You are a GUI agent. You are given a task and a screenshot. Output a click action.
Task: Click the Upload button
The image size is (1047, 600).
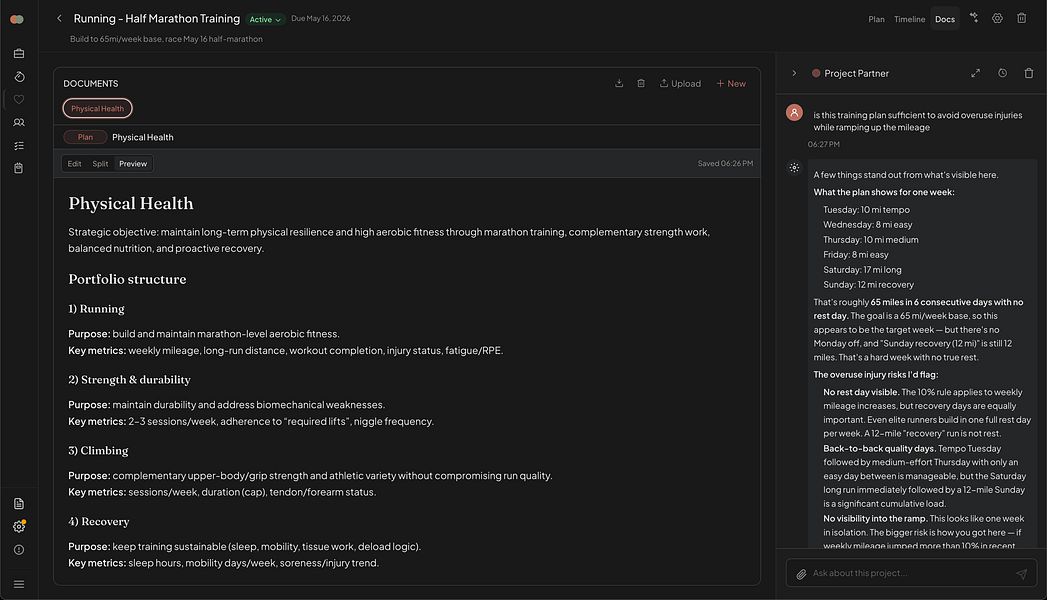point(680,83)
